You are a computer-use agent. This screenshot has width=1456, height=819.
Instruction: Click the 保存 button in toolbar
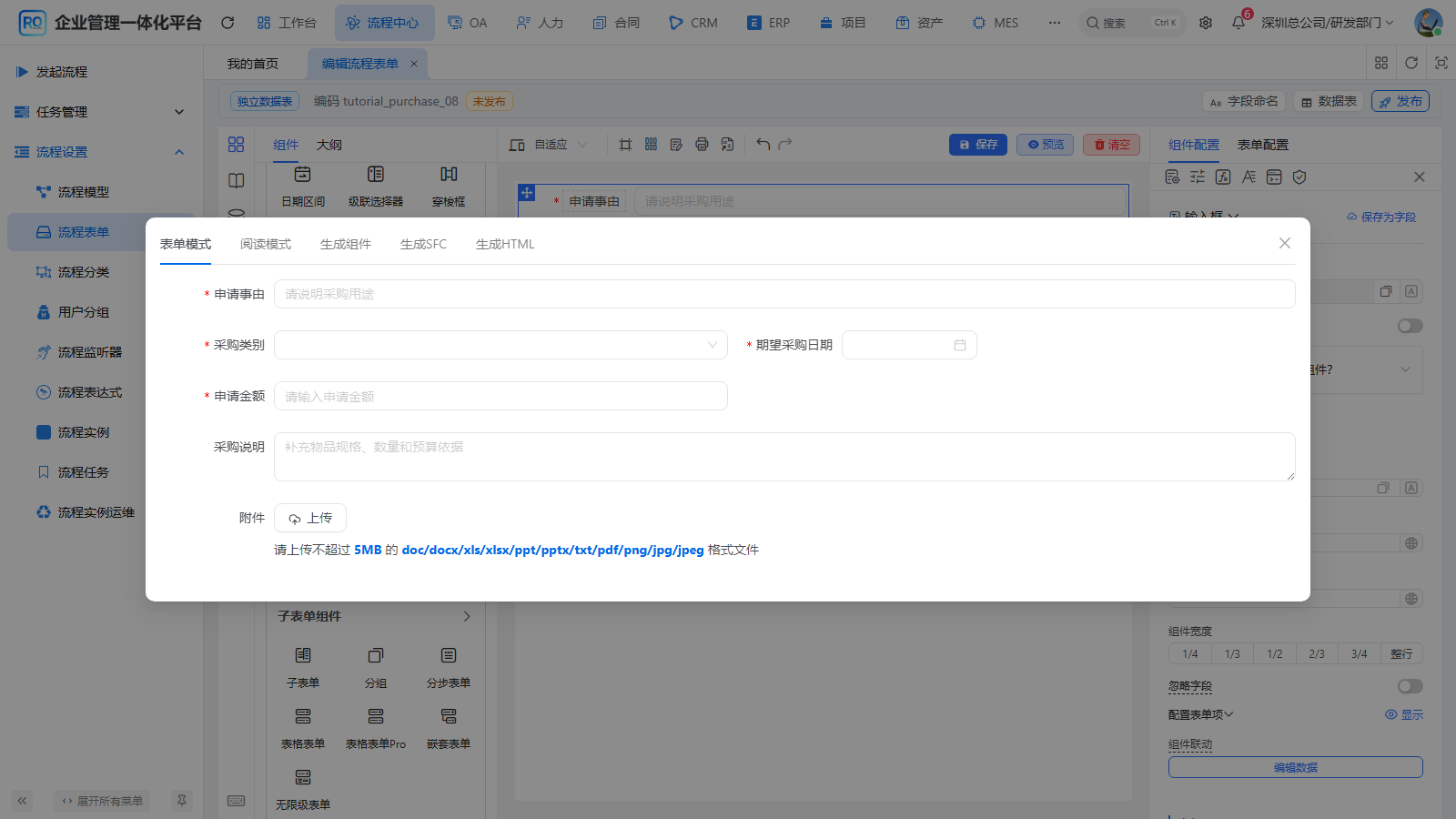(978, 145)
